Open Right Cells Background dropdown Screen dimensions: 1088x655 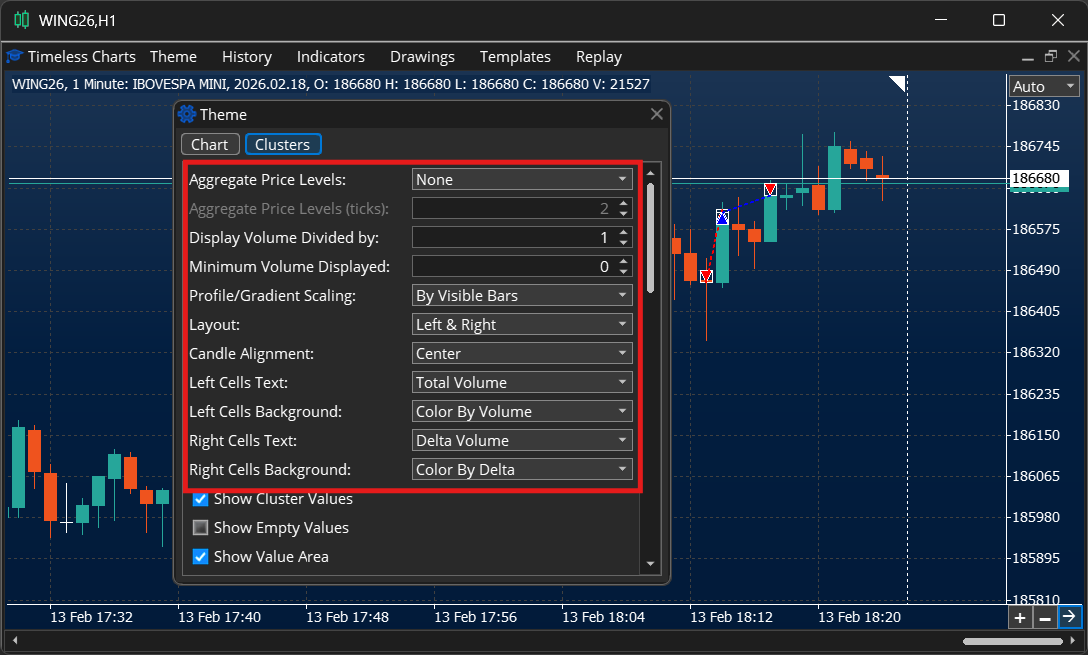point(522,469)
